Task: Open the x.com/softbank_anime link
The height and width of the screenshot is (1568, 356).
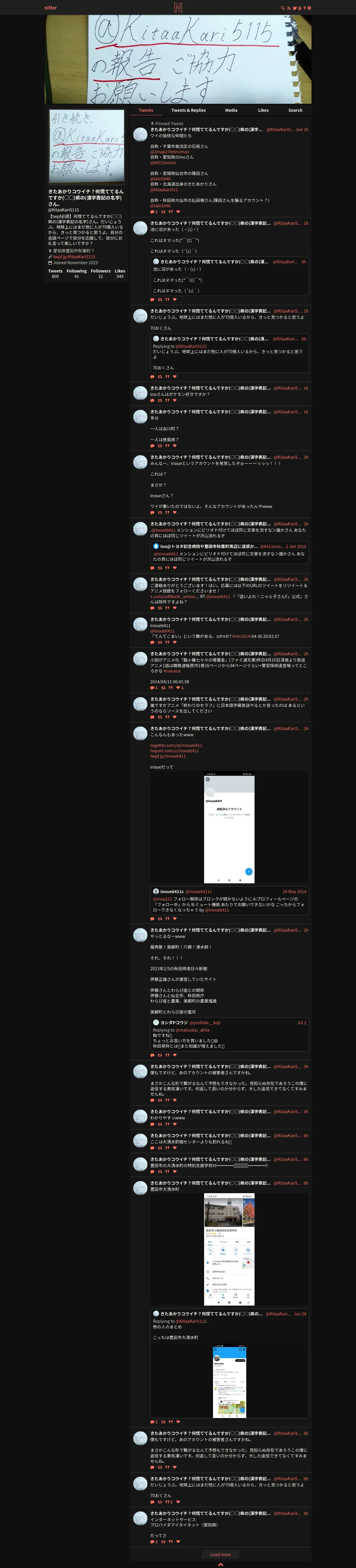Action: click(175, 597)
